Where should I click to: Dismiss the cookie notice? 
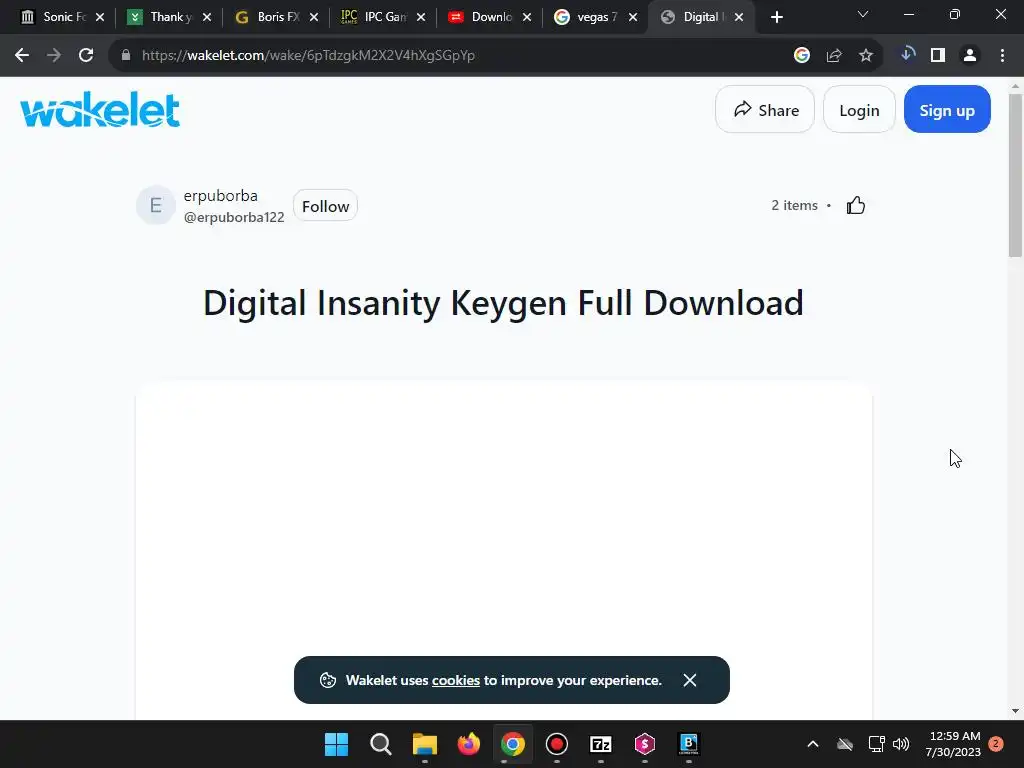[690, 680]
